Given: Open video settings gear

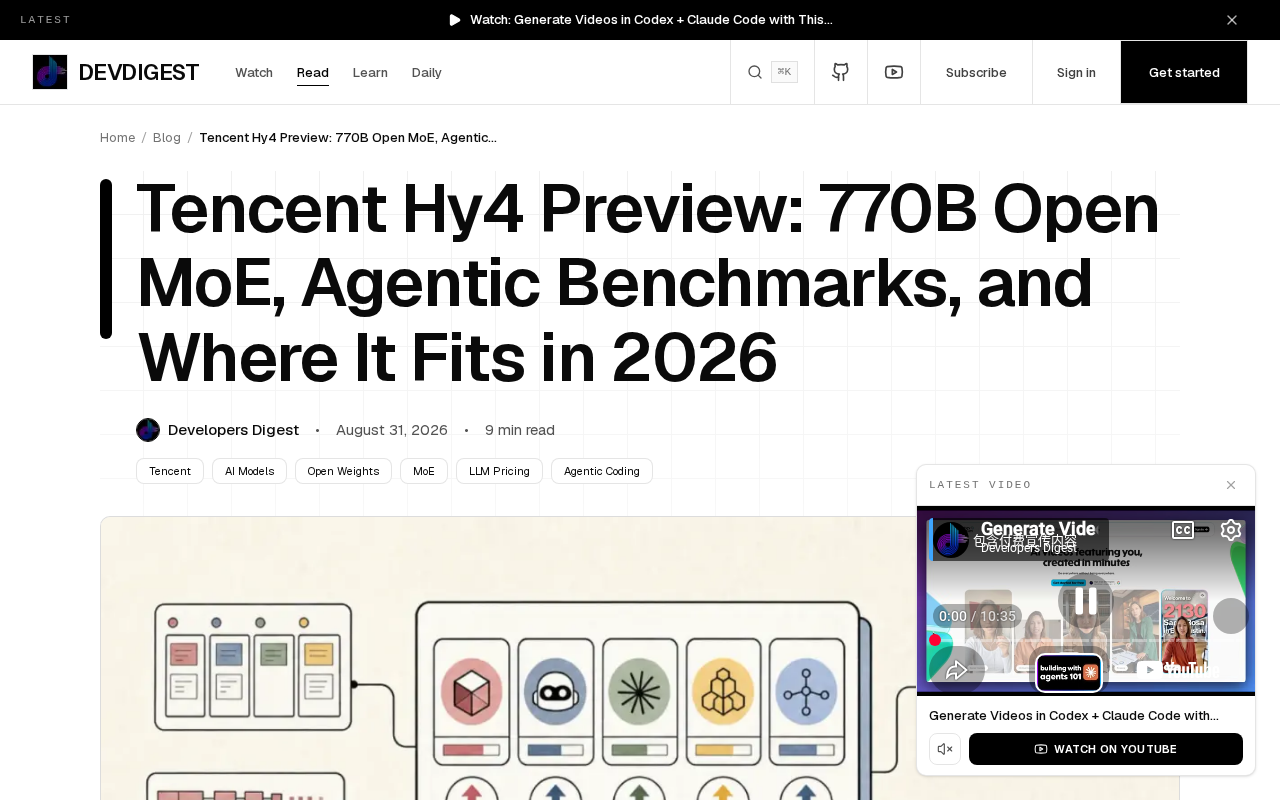Looking at the screenshot, I should (x=1231, y=530).
